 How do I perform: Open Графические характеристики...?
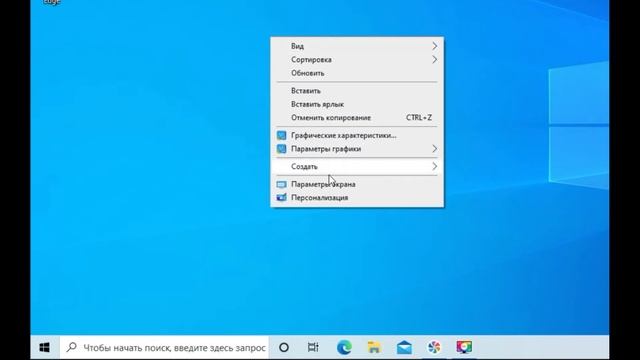tap(357, 135)
